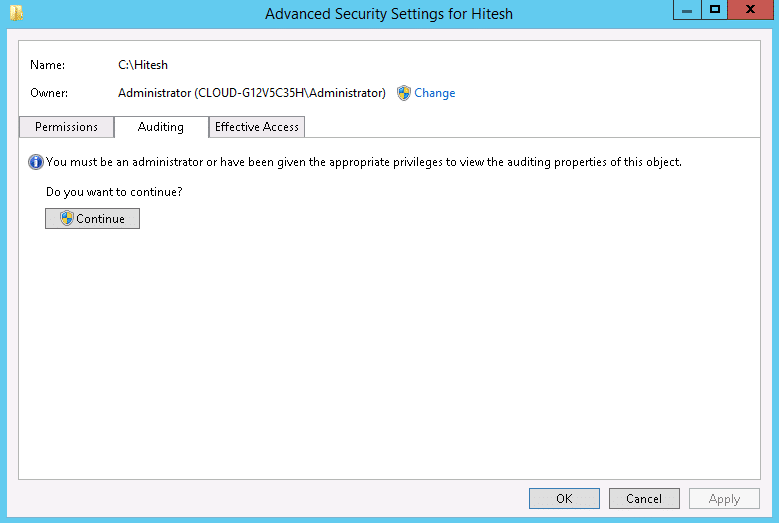Click the window title text
The image size is (779, 523).
[x=389, y=13]
